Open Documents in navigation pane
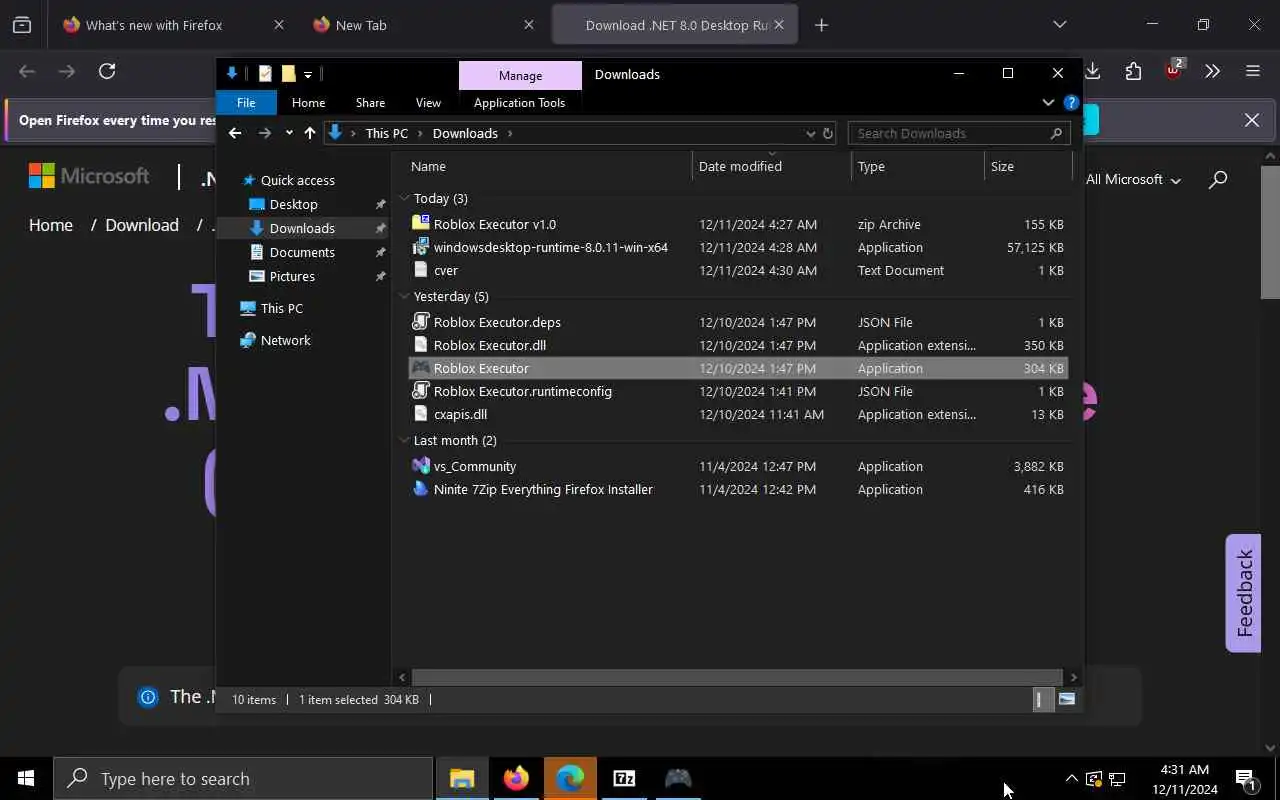The height and width of the screenshot is (800, 1280). pyautogui.click(x=302, y=252)
